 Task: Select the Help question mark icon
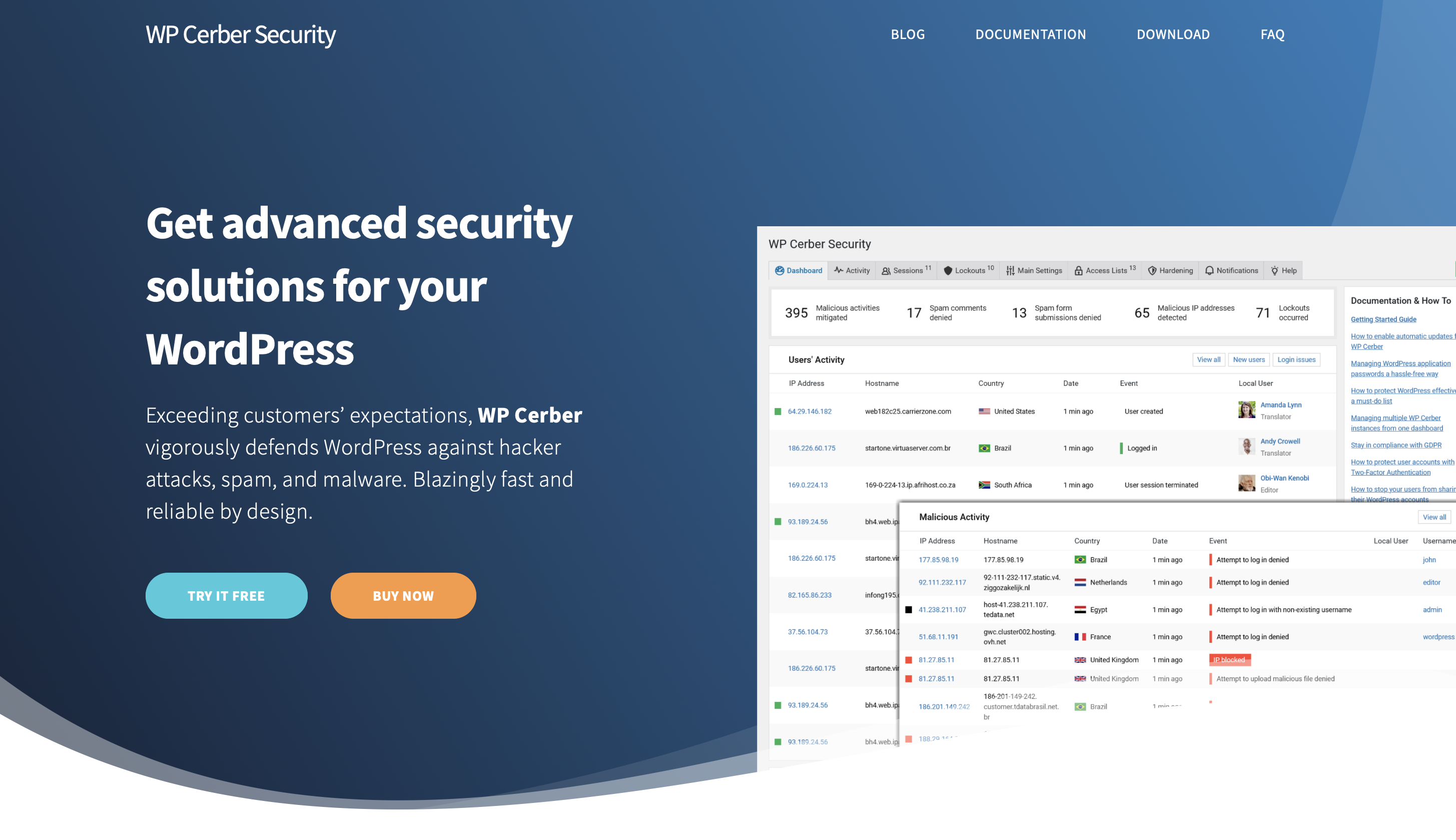1275,270
